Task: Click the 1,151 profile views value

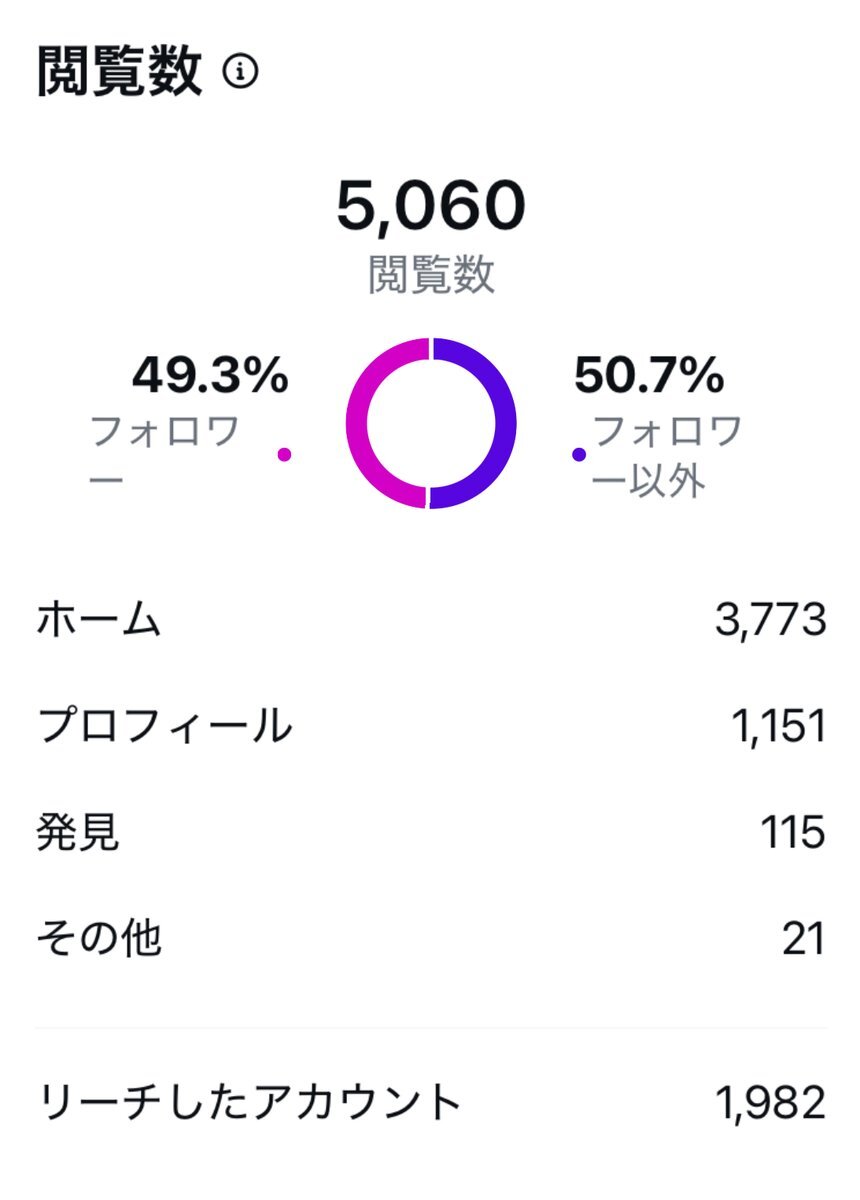Action: click(777, 727)
